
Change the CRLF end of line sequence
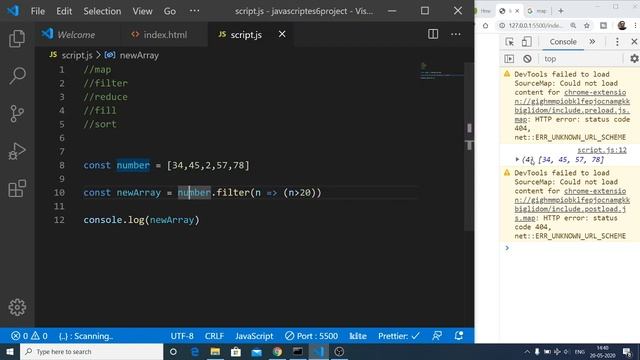[214, 336]
